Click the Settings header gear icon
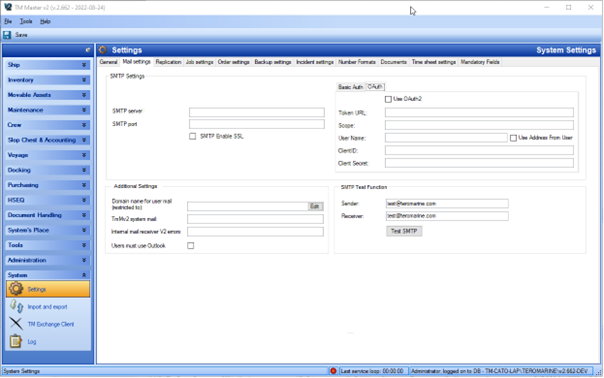This screenshot has width=604, height=378. pyautogui.click(x=102, y=50)
